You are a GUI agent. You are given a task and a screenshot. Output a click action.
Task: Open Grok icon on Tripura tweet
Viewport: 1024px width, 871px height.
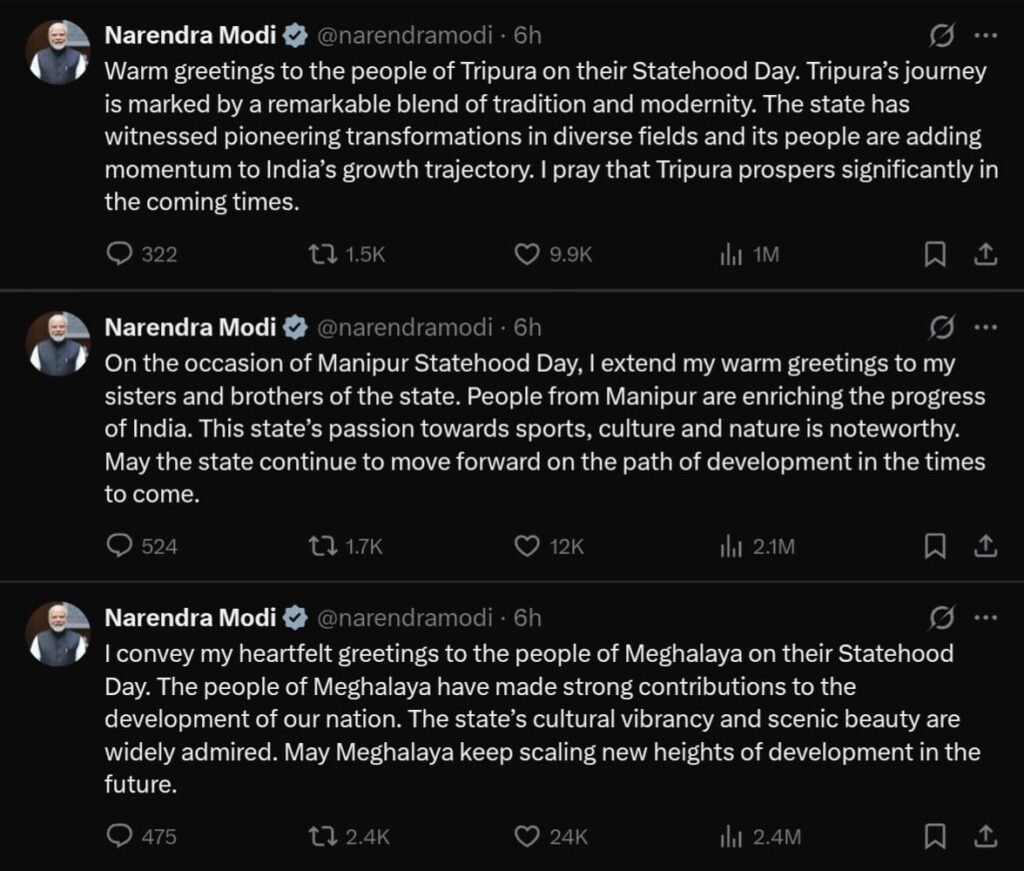pyautogui.click(x=941, y=36)
